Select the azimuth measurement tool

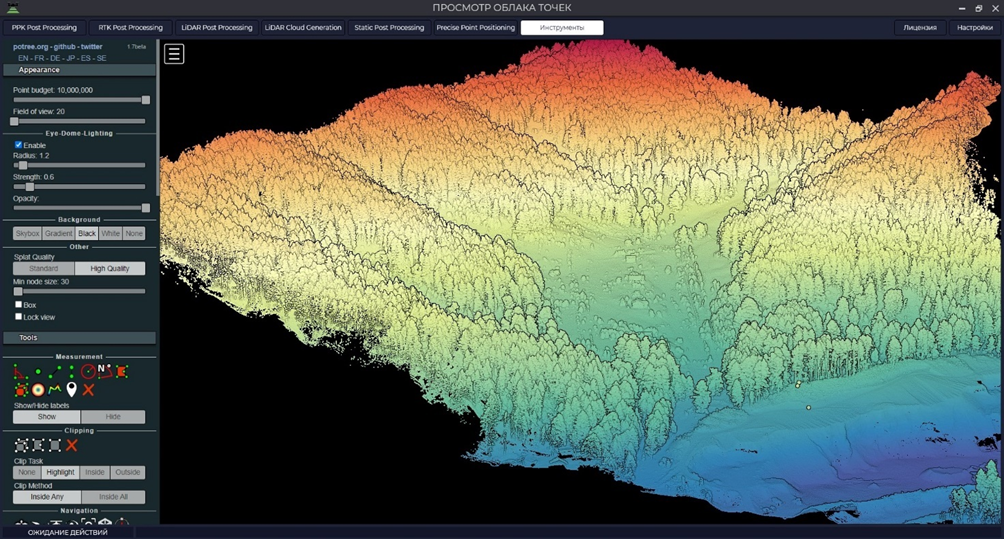coord(105,371)
